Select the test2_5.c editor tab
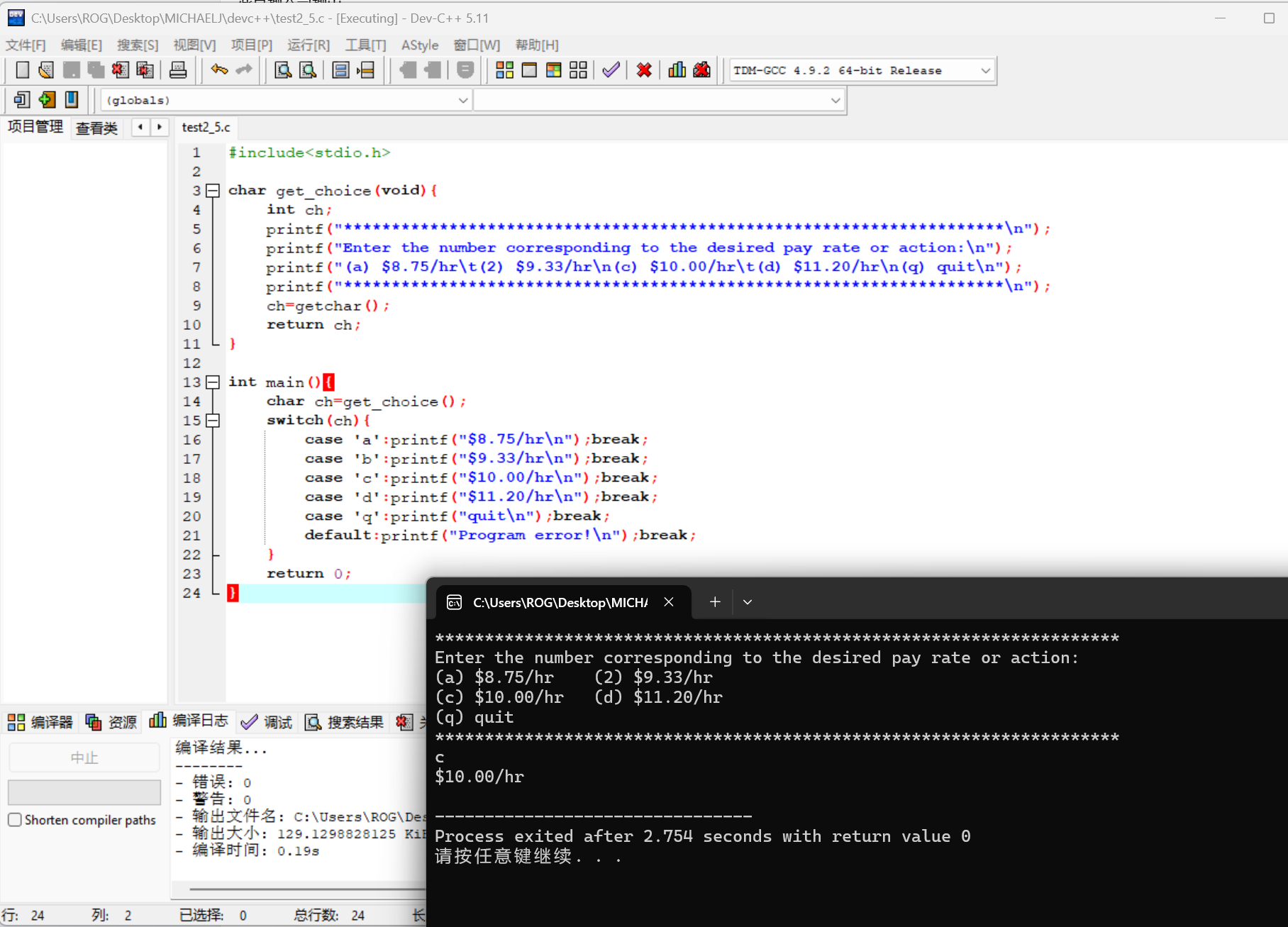Image resolution: width=1288 pixels, height=927 pixels. coord(206,127)
